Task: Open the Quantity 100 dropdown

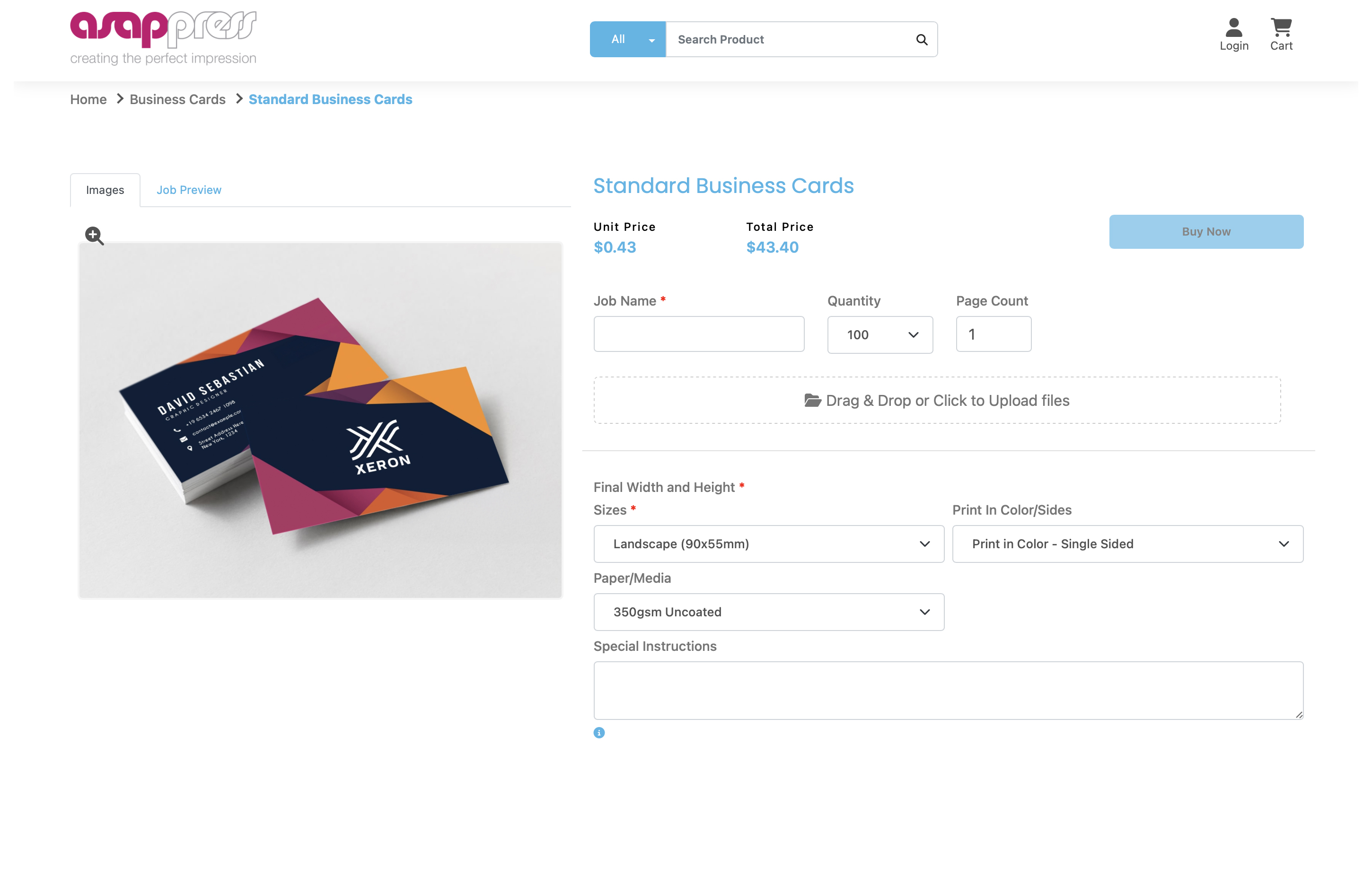Action: (x=879, y=334)
